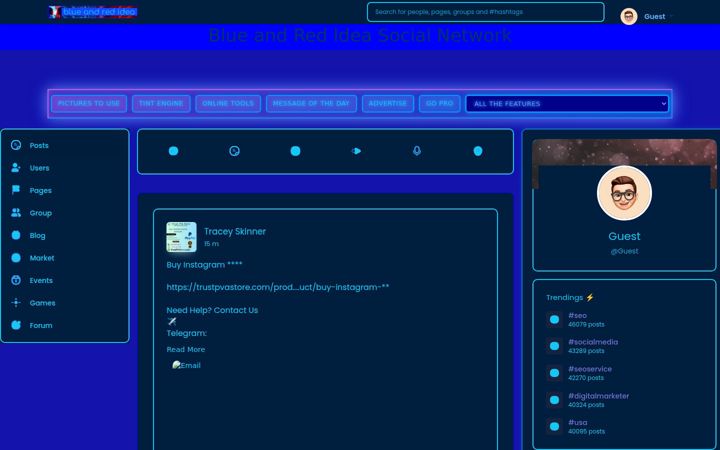720x450 pixels.
Task: Select the Pages flag icon
Action: [16, 190]
